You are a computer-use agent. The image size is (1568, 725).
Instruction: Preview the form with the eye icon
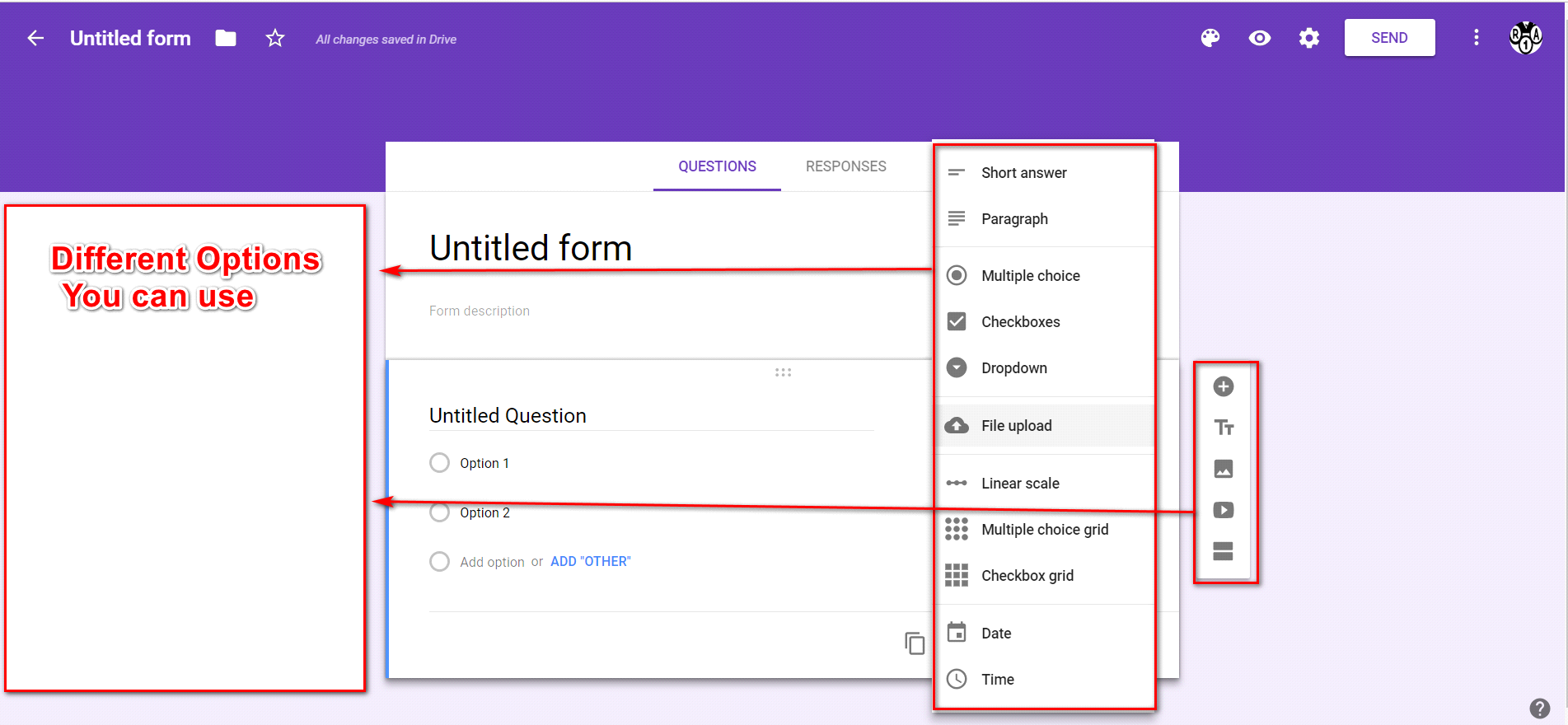pyautogui.click(x=1260, y=38)
